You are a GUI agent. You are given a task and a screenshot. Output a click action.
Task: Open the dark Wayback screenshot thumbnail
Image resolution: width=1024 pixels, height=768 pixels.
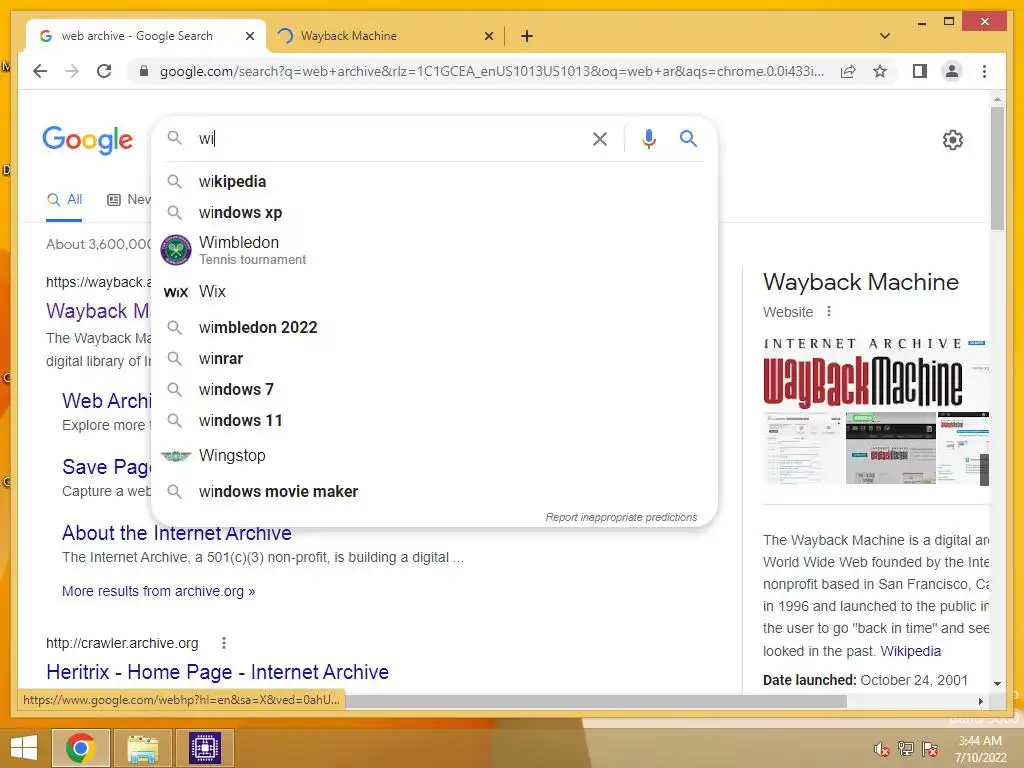coord(890,448)
